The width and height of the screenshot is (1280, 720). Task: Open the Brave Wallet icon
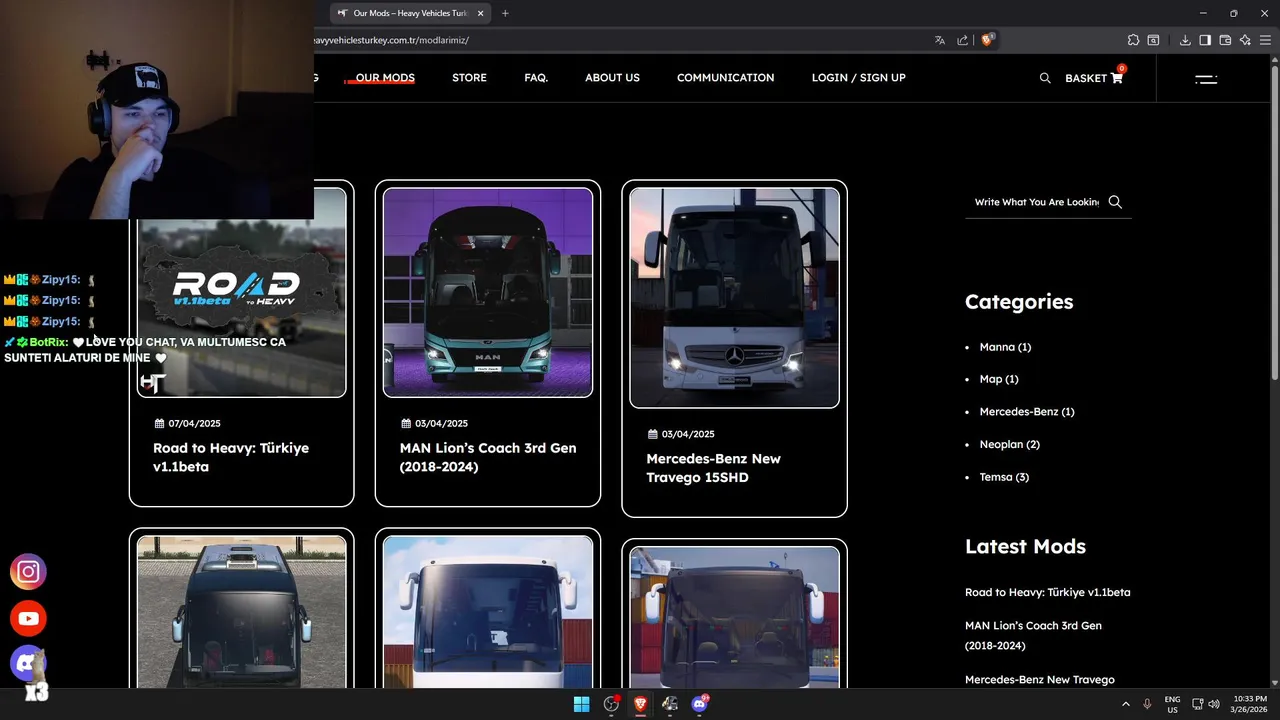pyautogui.click(x=1225, y=40)
